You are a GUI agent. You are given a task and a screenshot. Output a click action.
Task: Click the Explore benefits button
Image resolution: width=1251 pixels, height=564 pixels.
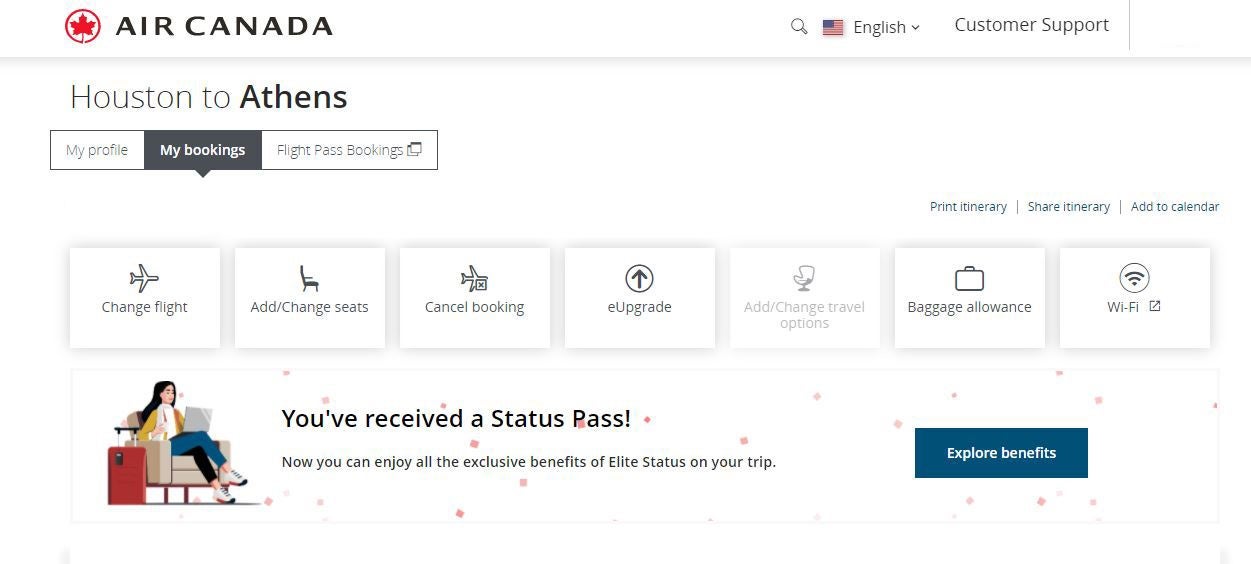point(1001,453)
